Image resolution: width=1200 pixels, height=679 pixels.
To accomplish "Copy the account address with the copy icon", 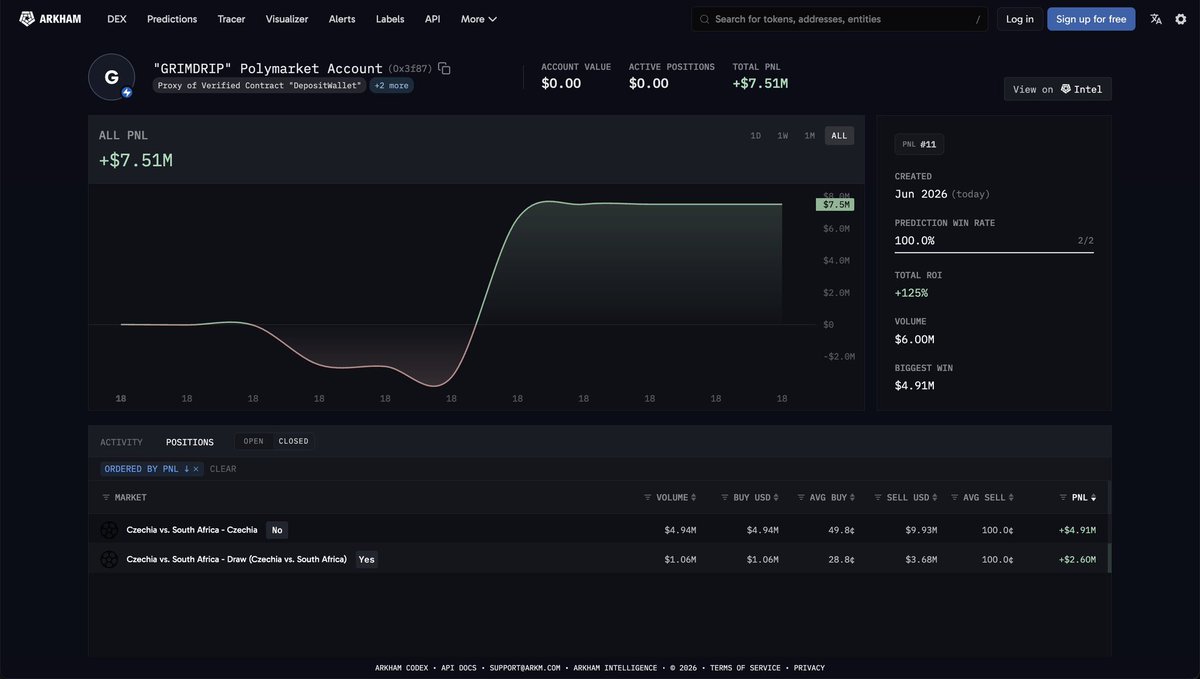I will click(x=444, y=68).
